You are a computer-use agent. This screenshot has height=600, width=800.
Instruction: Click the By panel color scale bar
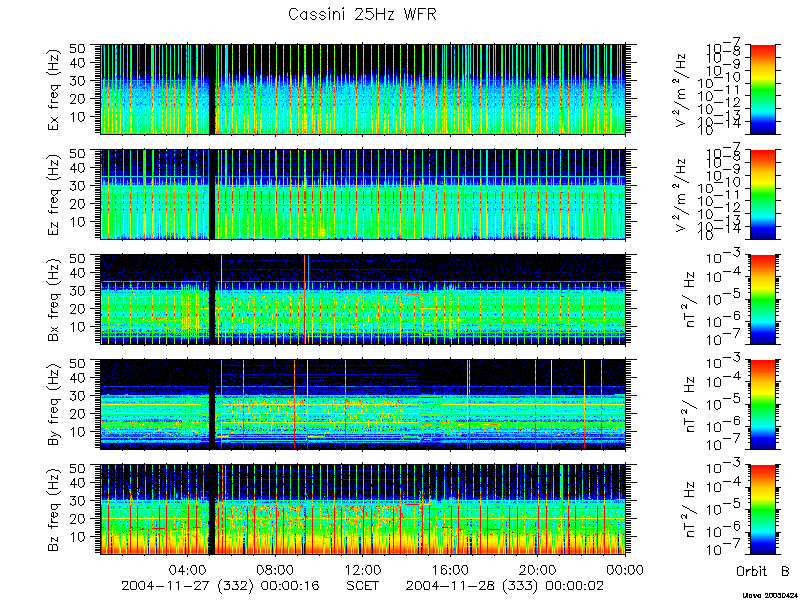[x=762, y=404]
